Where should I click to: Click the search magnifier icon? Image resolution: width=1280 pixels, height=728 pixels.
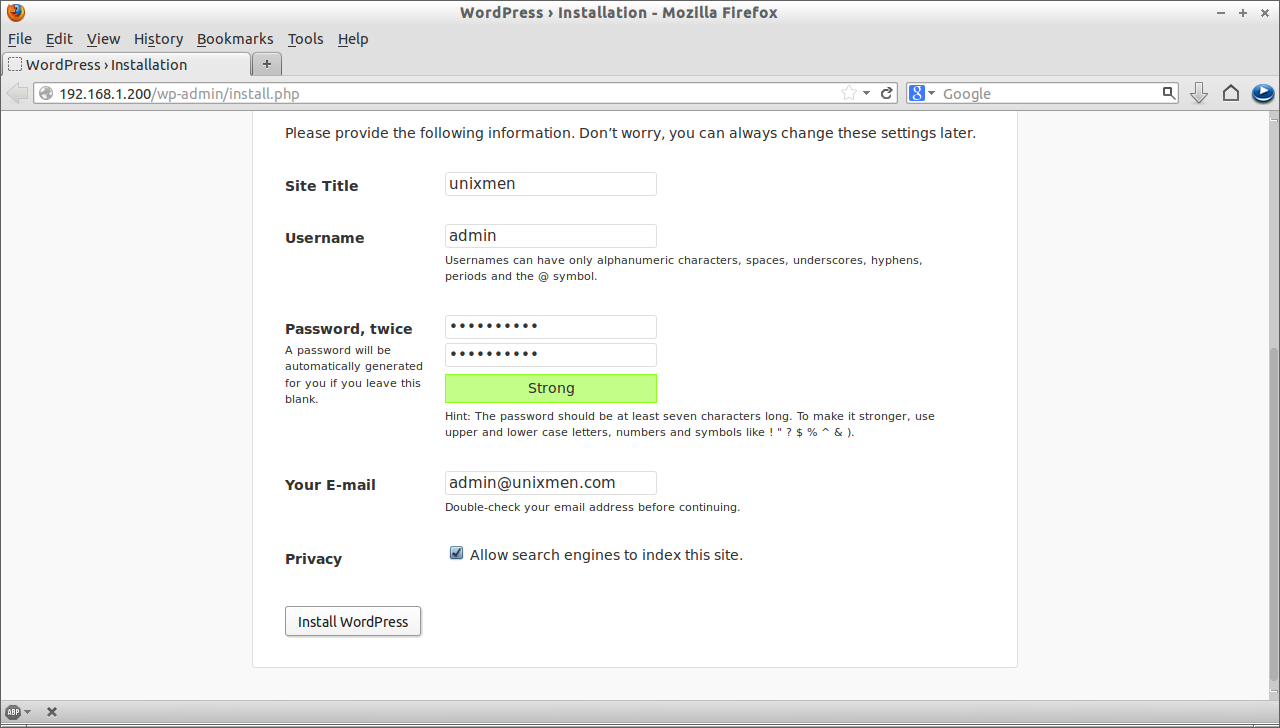click(1169, 93)
